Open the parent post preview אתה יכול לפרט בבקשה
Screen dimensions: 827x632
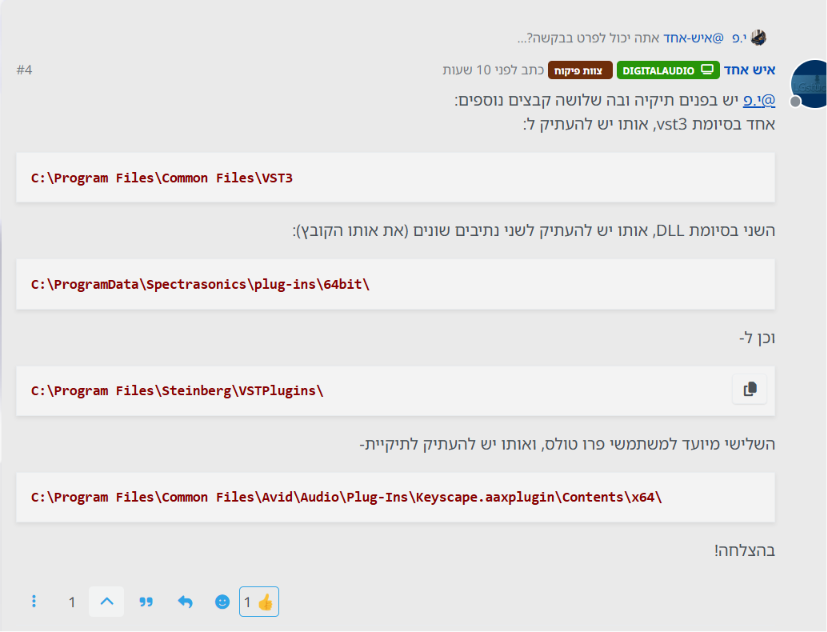(x=589, y=38)
